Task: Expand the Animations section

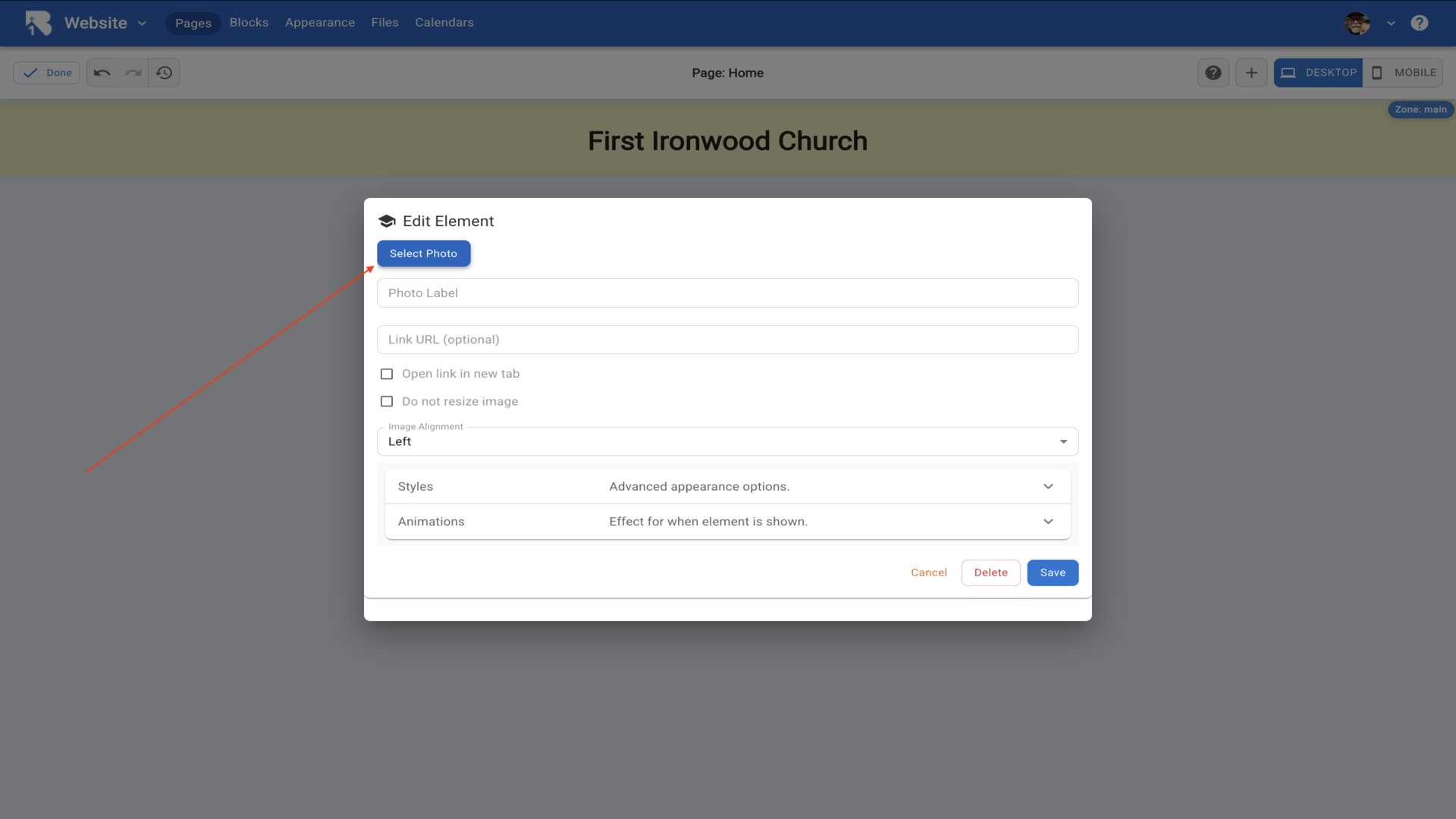Action: tap(727, 522)
